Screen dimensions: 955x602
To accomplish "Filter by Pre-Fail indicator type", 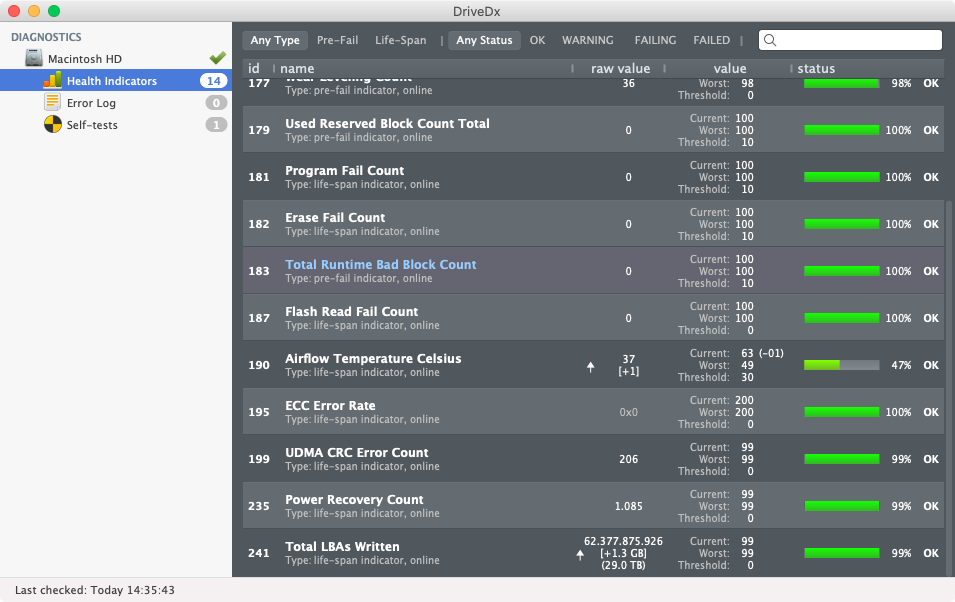I will pos(337,40).
